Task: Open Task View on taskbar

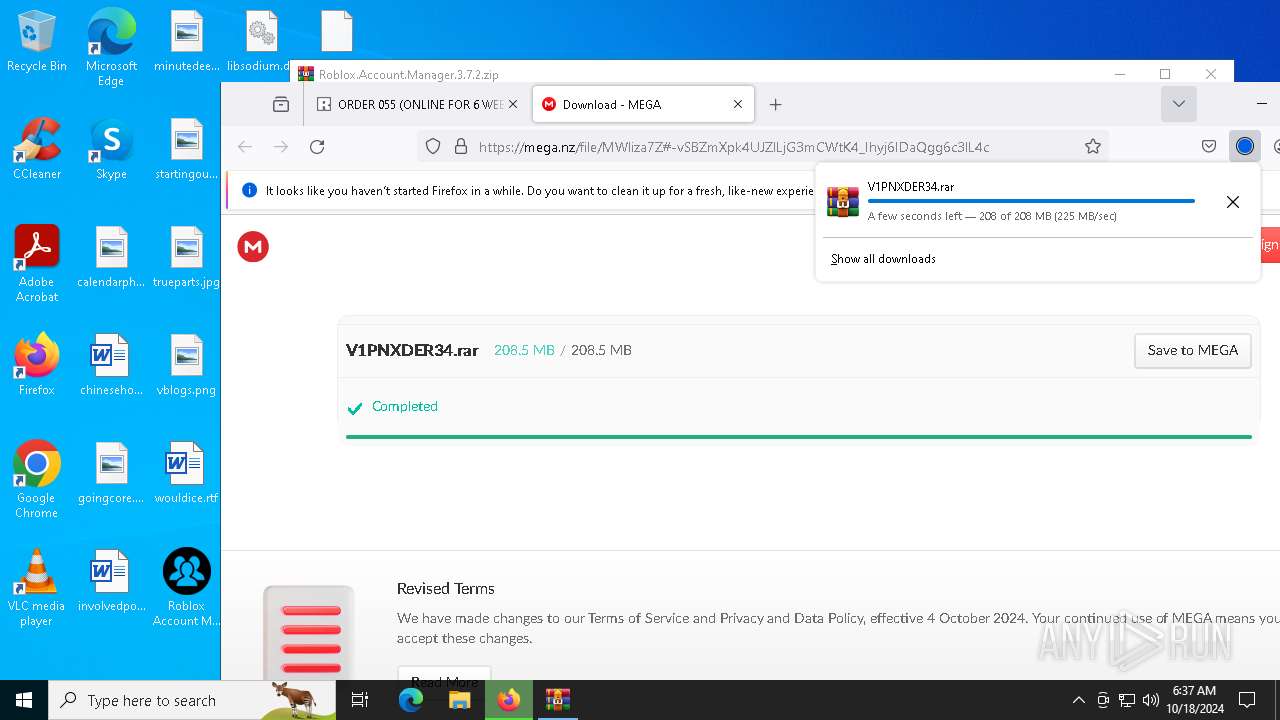Action: pos(360,700)
